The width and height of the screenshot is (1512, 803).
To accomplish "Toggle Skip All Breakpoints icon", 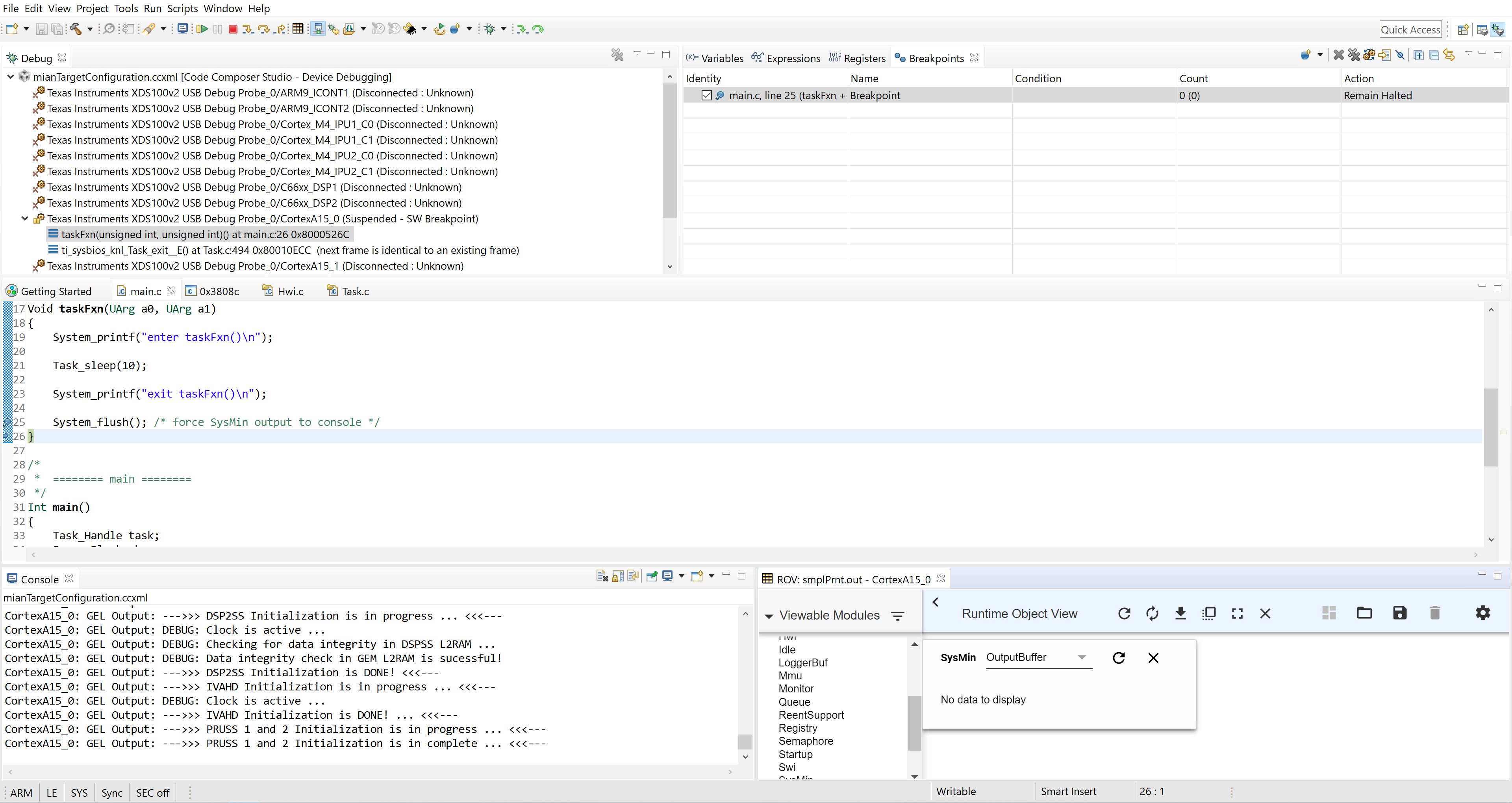I will click(x=1401, y=55).
